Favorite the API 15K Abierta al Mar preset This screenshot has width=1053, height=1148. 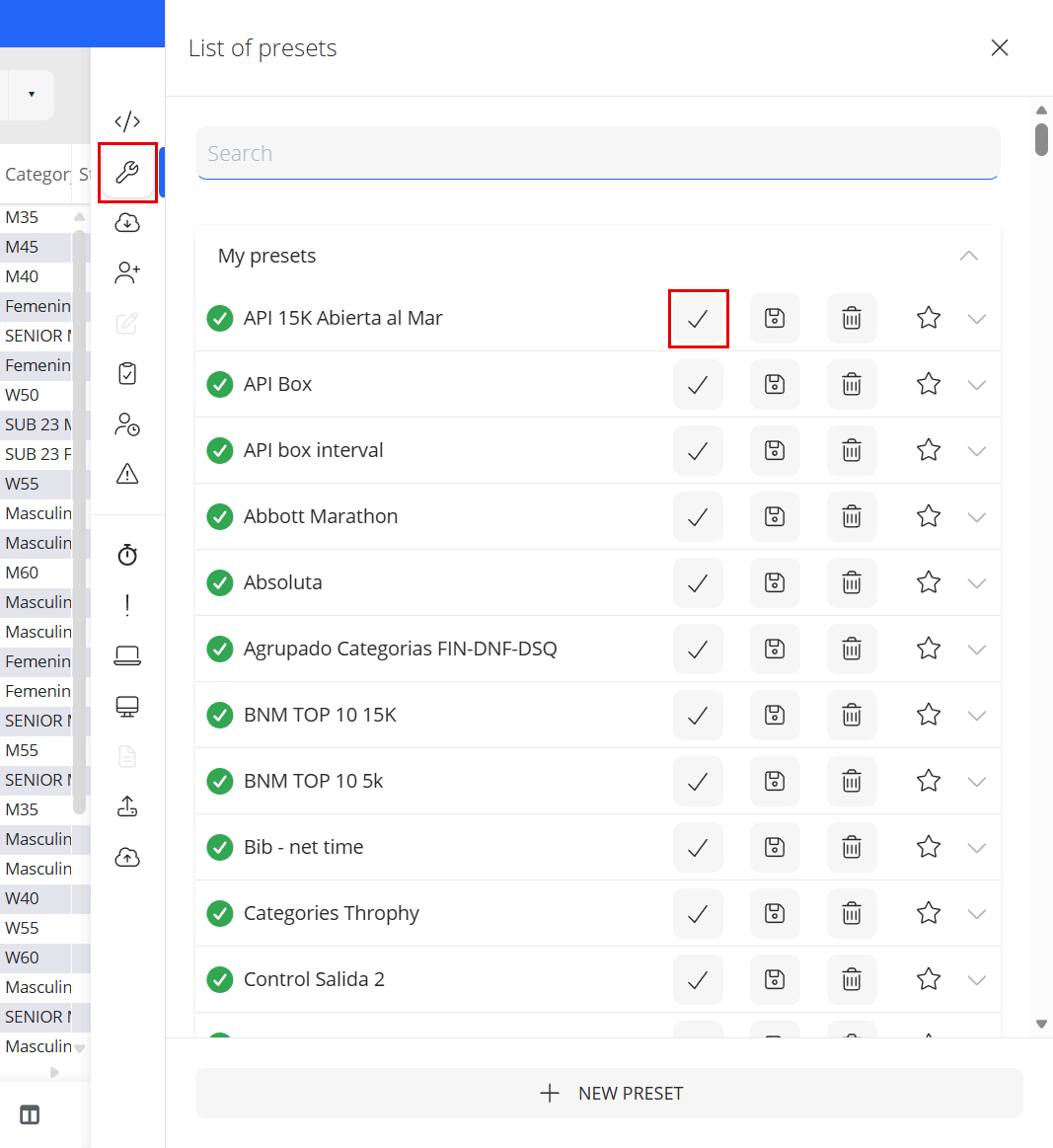point(929,318)
